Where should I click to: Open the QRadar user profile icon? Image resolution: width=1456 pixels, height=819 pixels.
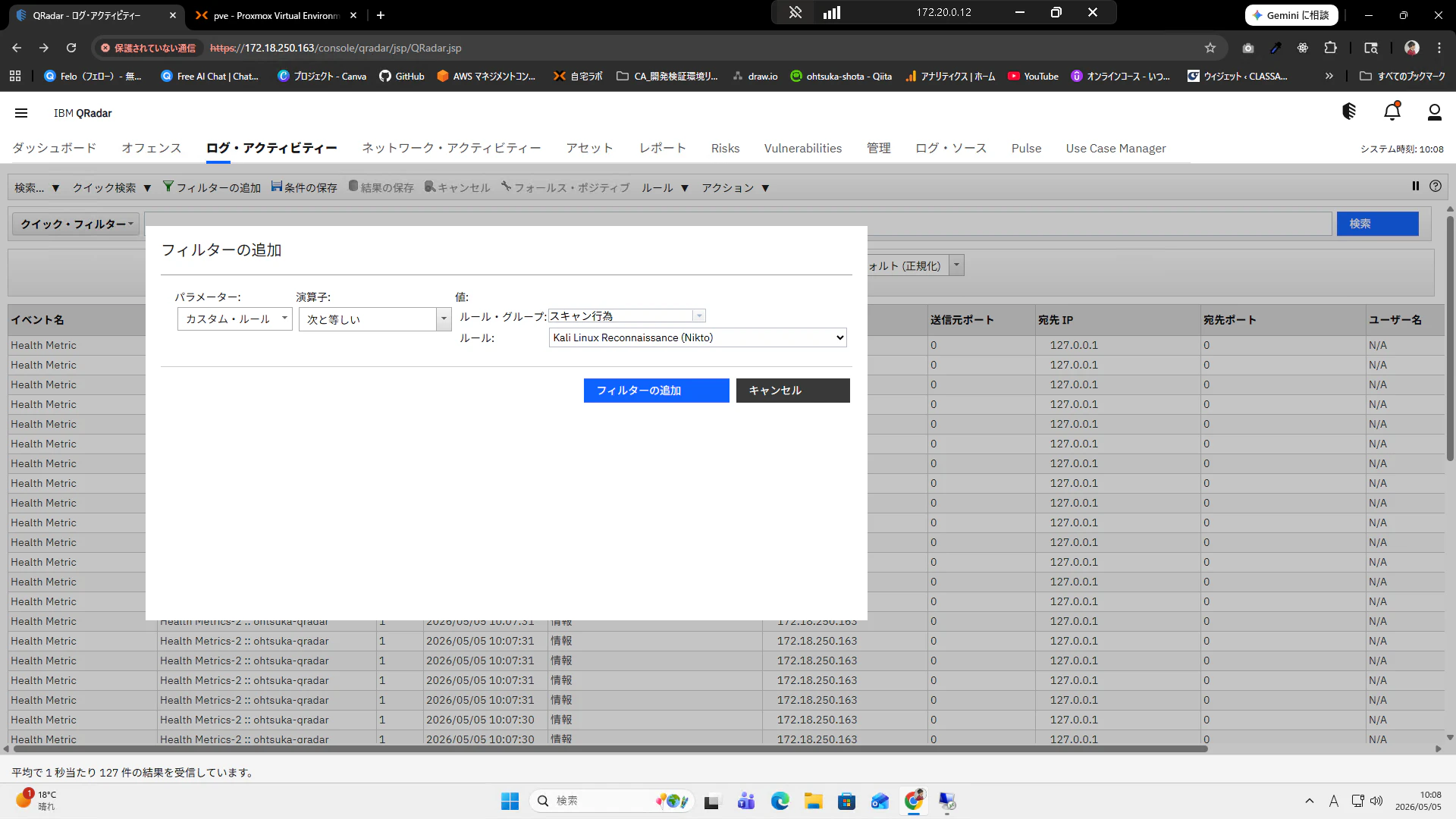1434,112
